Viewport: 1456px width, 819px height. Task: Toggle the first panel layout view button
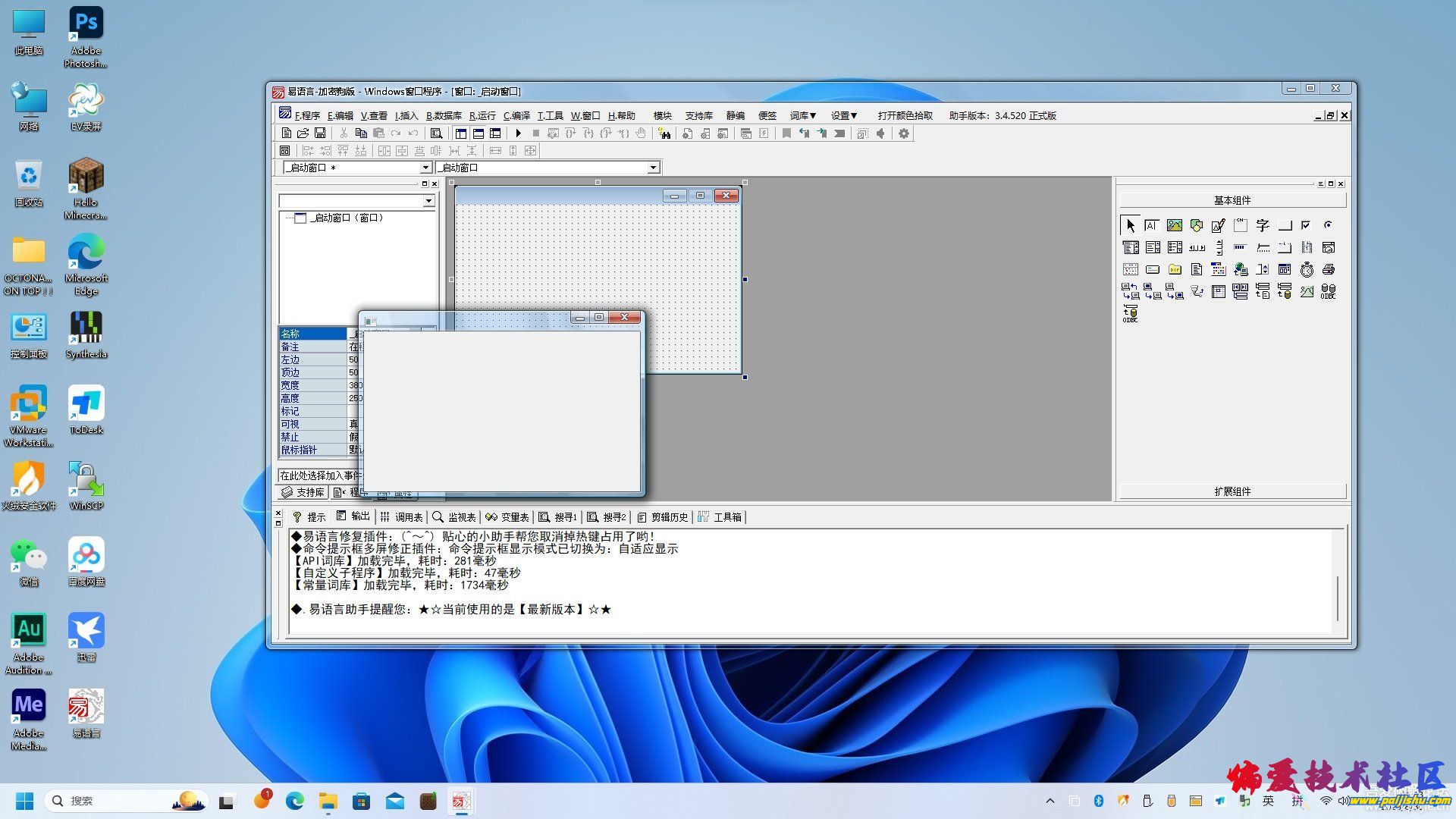click(461, 133)
